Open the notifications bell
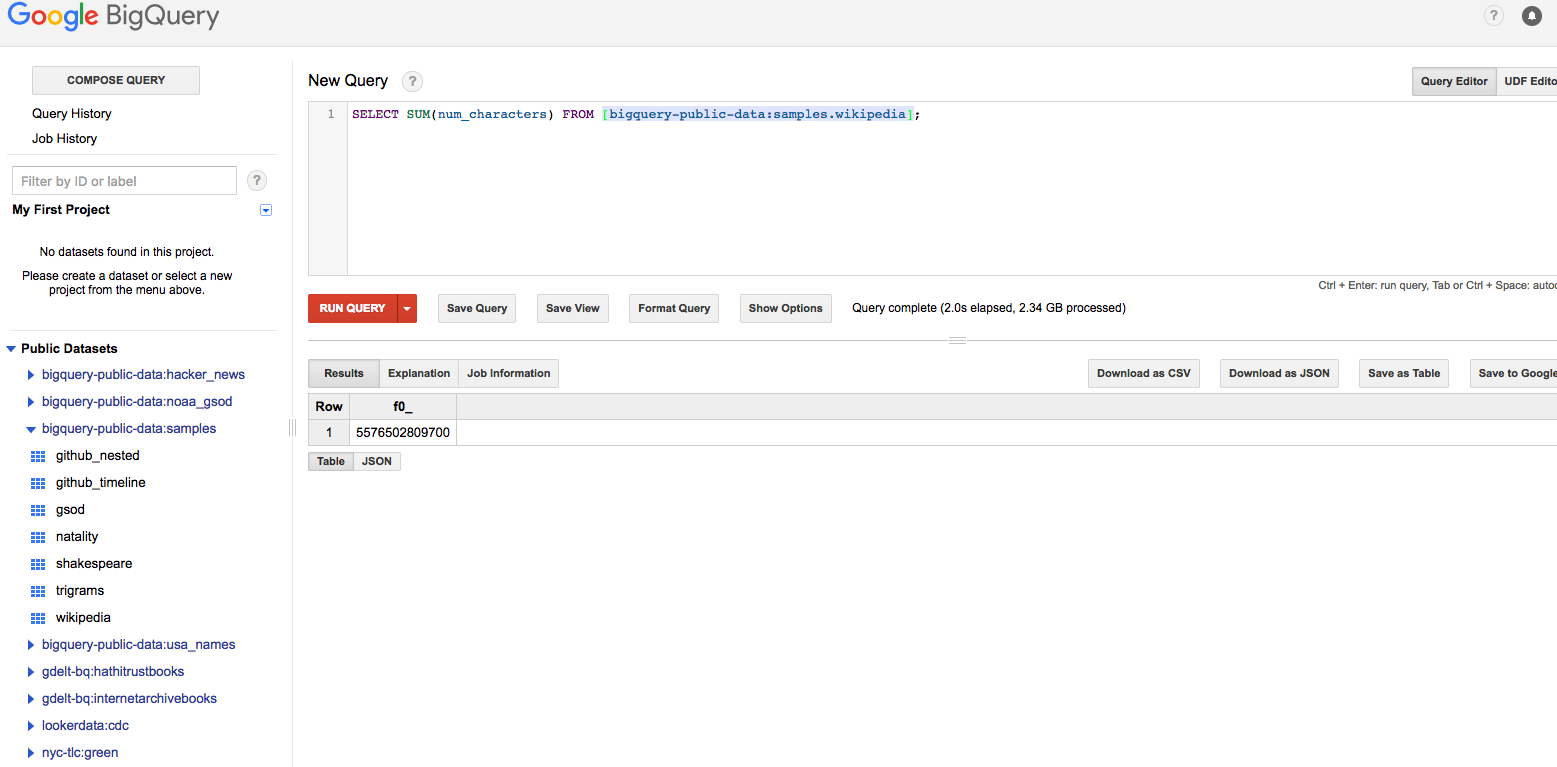Screen dimensions: 1557x767 [x=1531, y=16]
